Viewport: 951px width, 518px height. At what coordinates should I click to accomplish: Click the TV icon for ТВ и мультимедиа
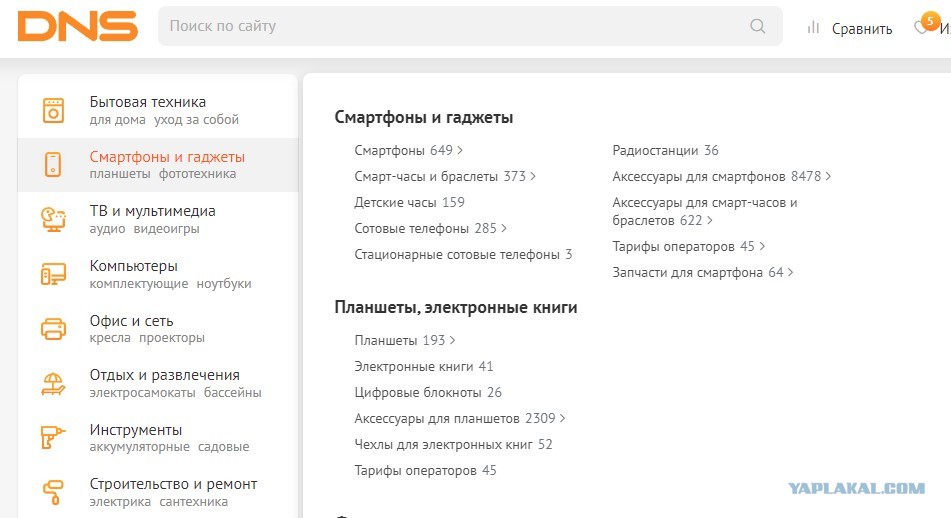coord(53,219)
